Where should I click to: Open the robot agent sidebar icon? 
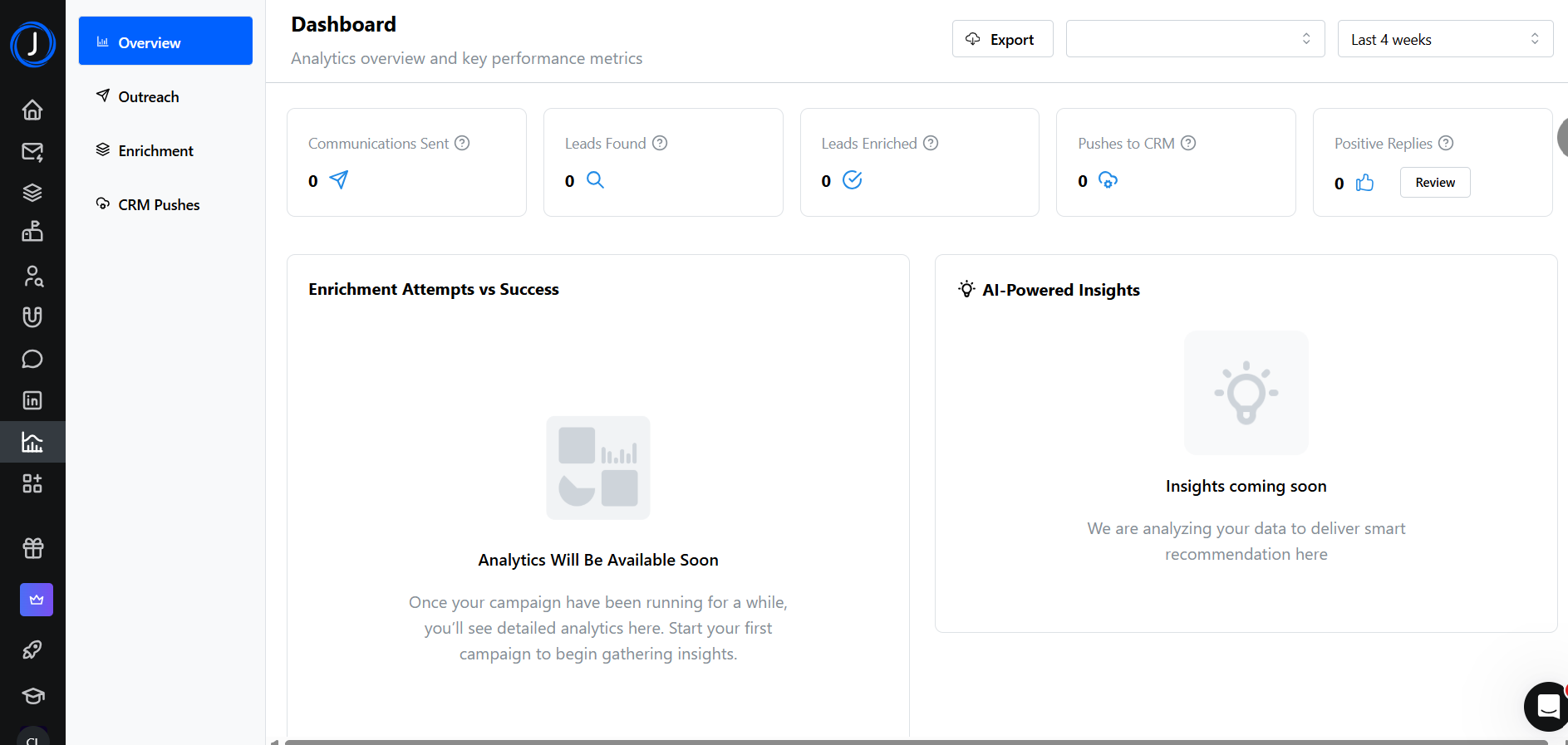32,232
